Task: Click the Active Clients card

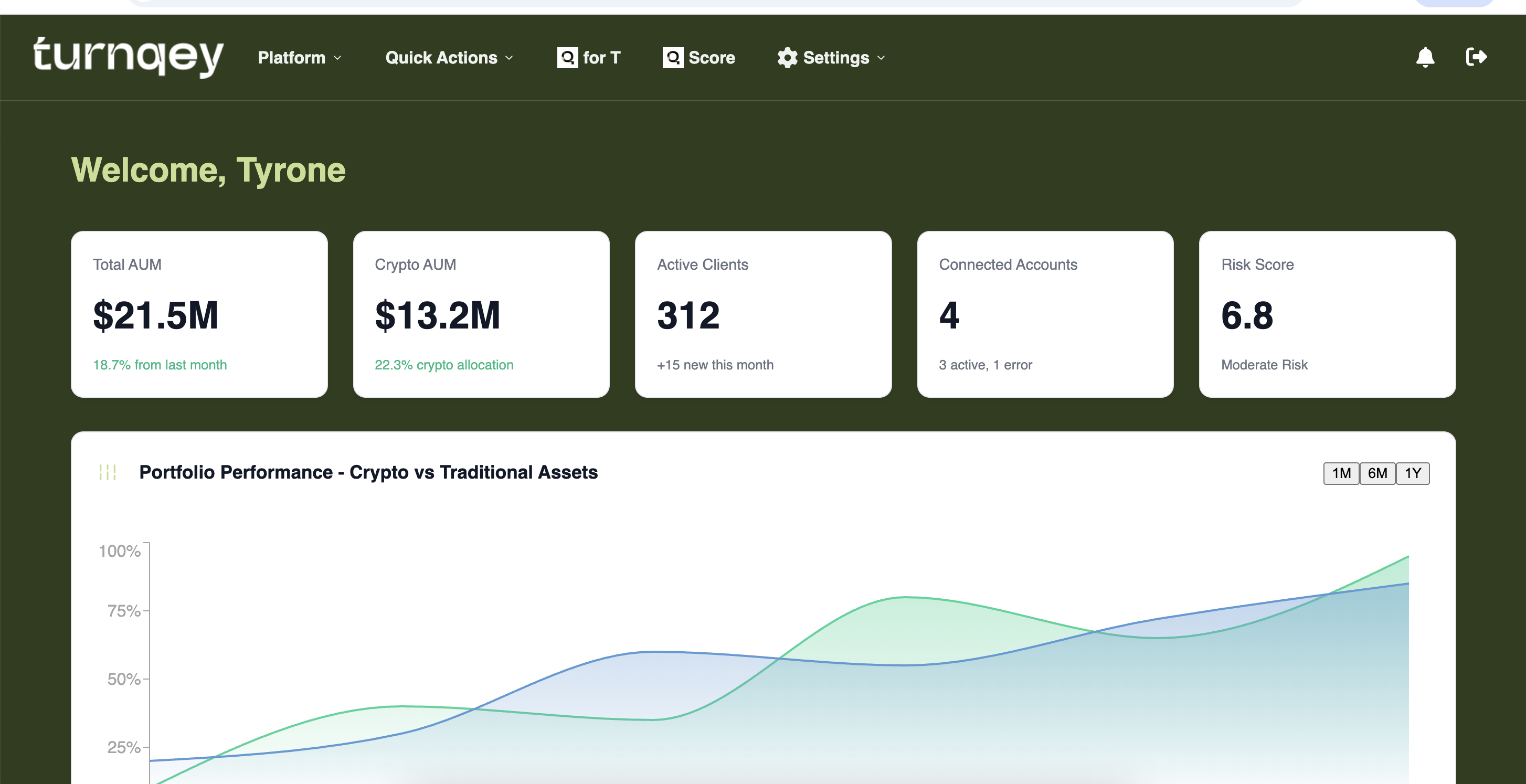Action: pyautogui.click(x=763, y=314)
